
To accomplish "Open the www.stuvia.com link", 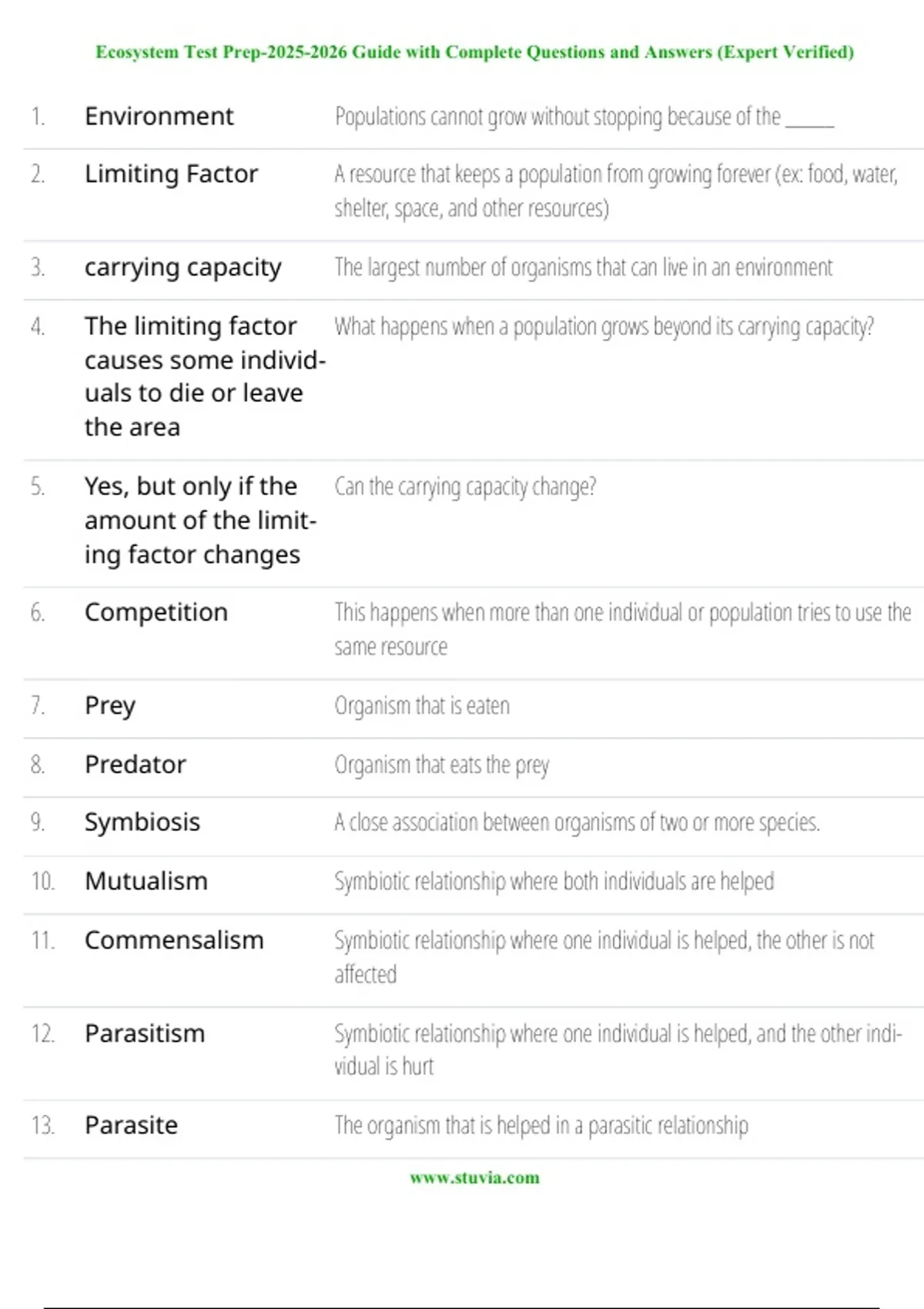I will tap(474, 1177).
